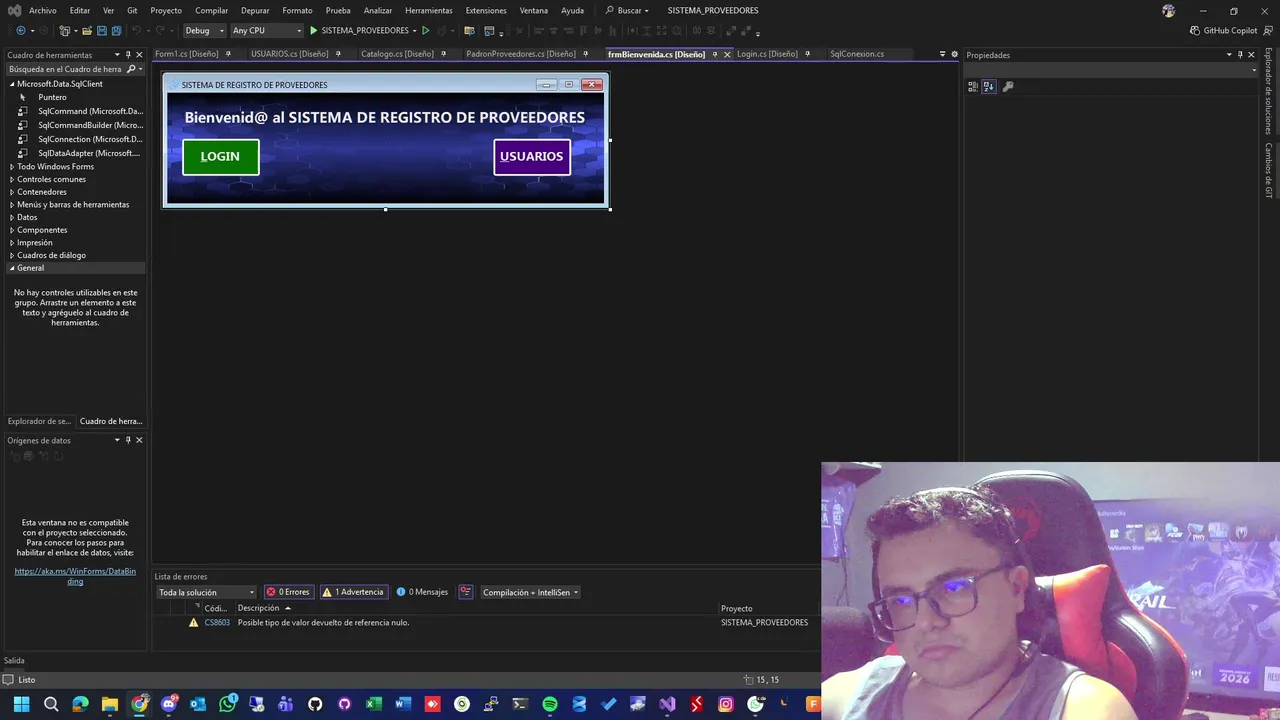Click the Puntero arrow icon in toolbox

pyautogui.click(x=23, y=98)
